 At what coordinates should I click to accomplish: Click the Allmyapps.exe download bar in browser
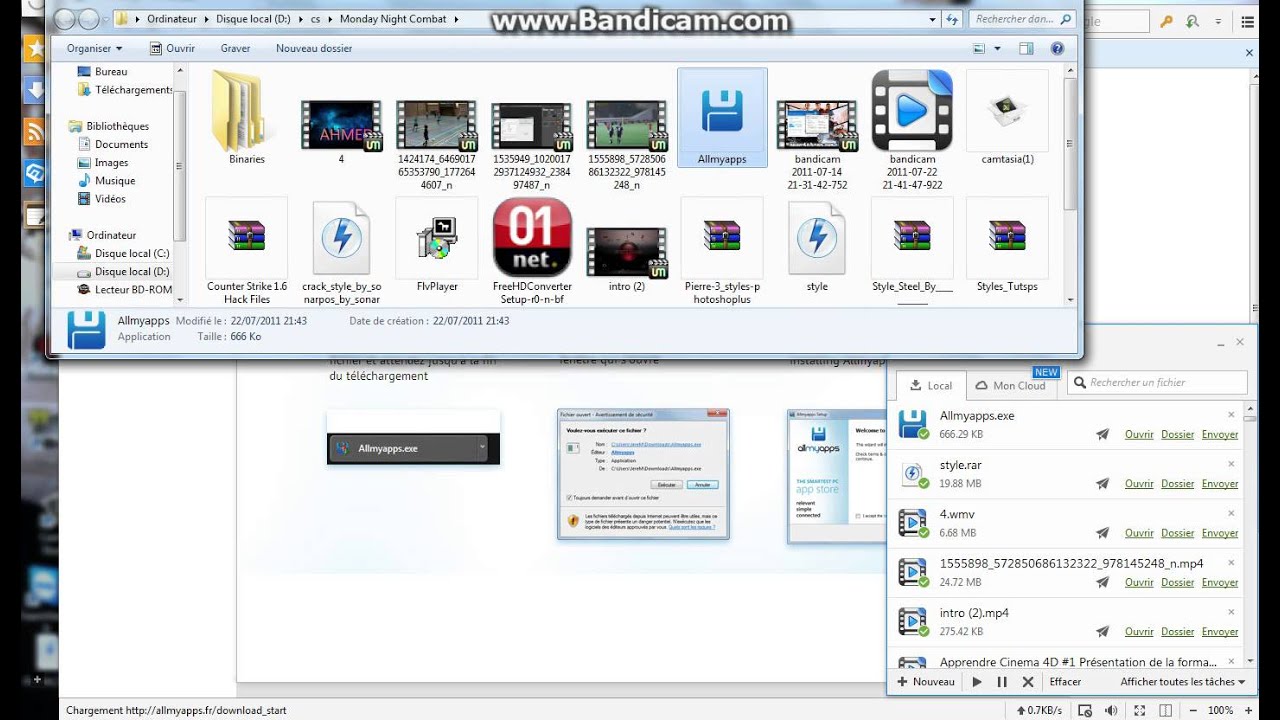click(411, 449)
